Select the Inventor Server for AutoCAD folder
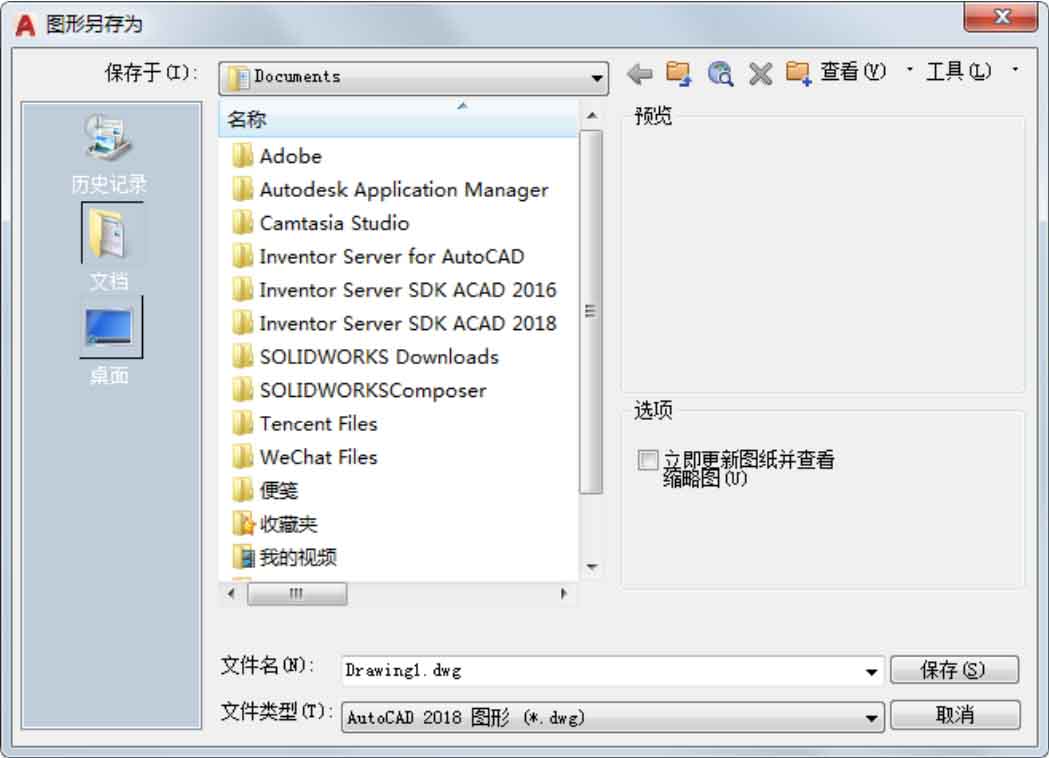Screen dimensions: 1049x758 pyautogui.click(x=378, y=256)
